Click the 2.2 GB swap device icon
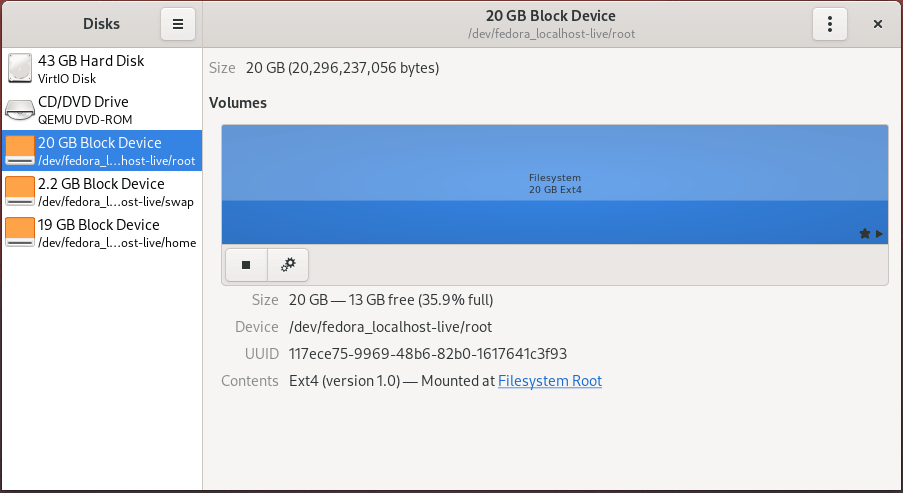This screenshot has height=493, width=903. (x=20, y=191)
